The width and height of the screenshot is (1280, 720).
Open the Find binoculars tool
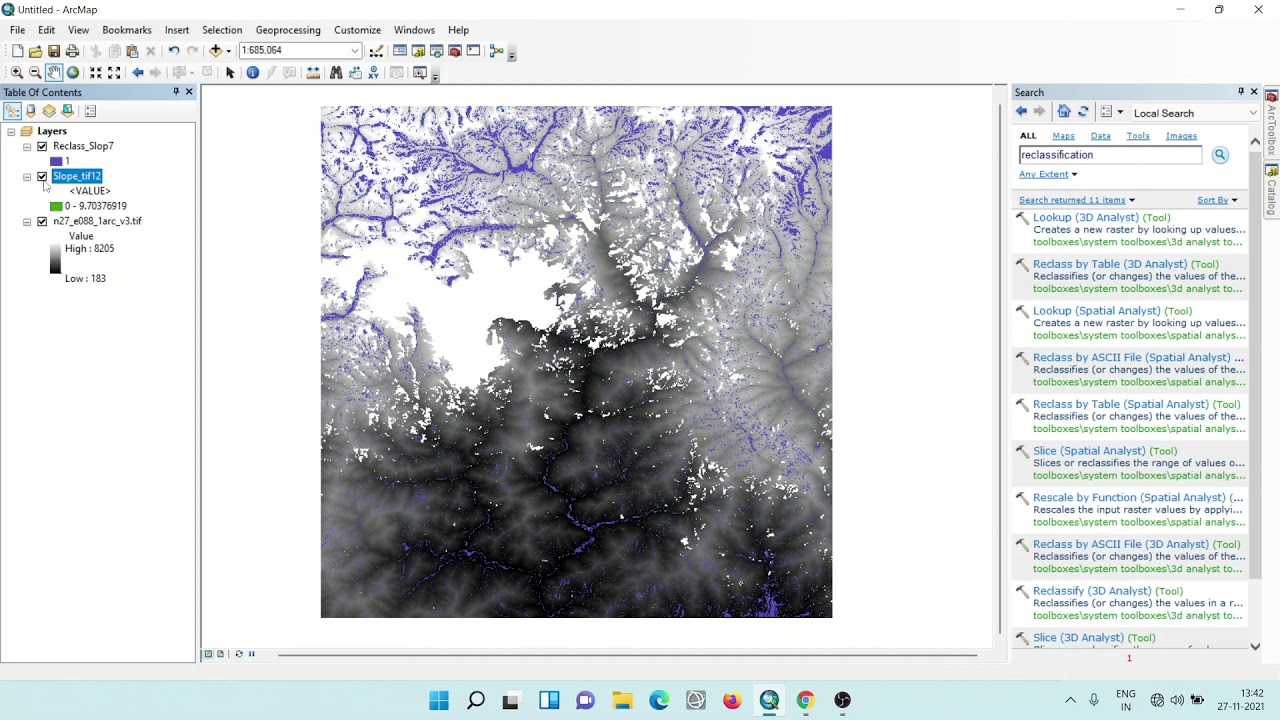pos(336,73)
